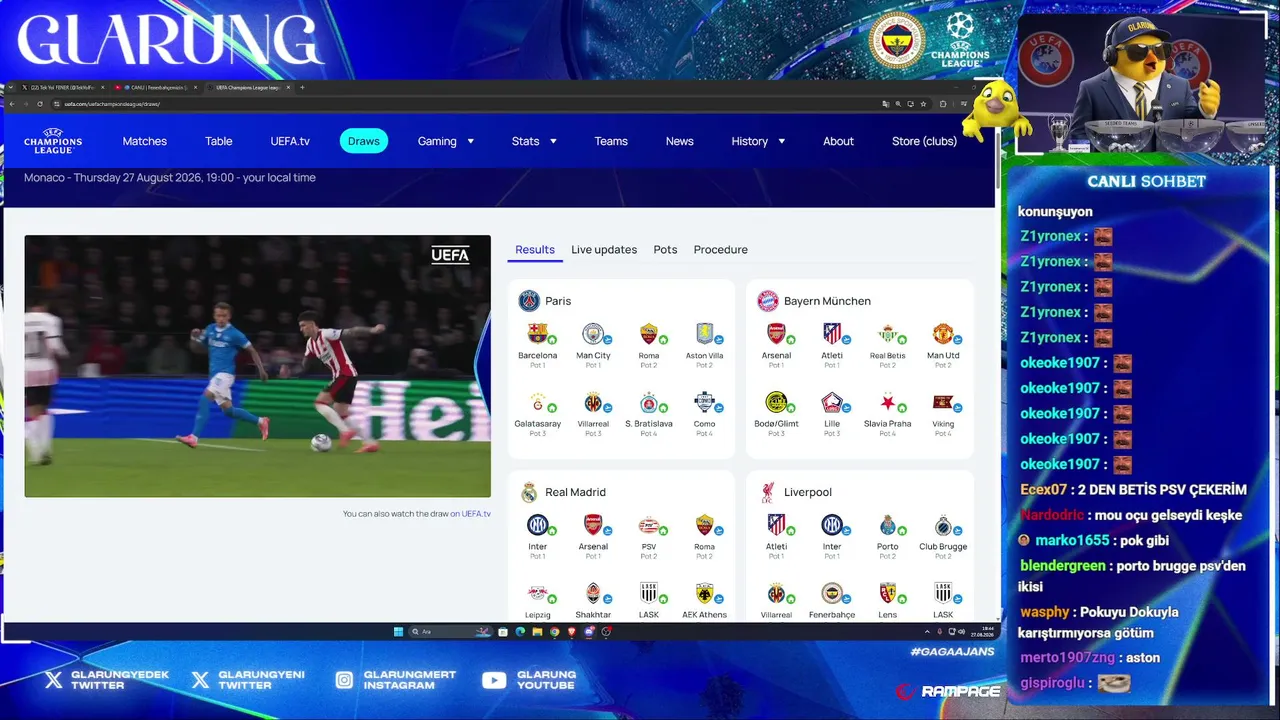
Task: Click Ecex07's chat message about Betis PSV
Action: click(1133, 490)
